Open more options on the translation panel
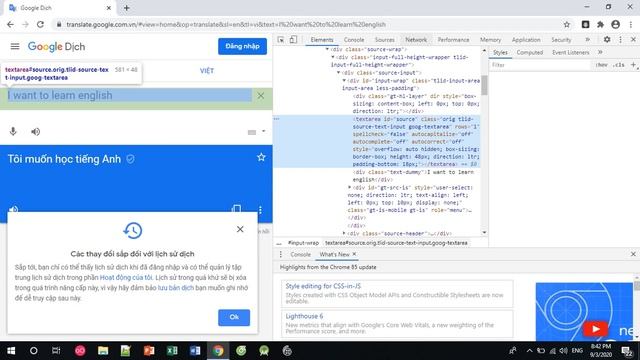 point(260,209)
